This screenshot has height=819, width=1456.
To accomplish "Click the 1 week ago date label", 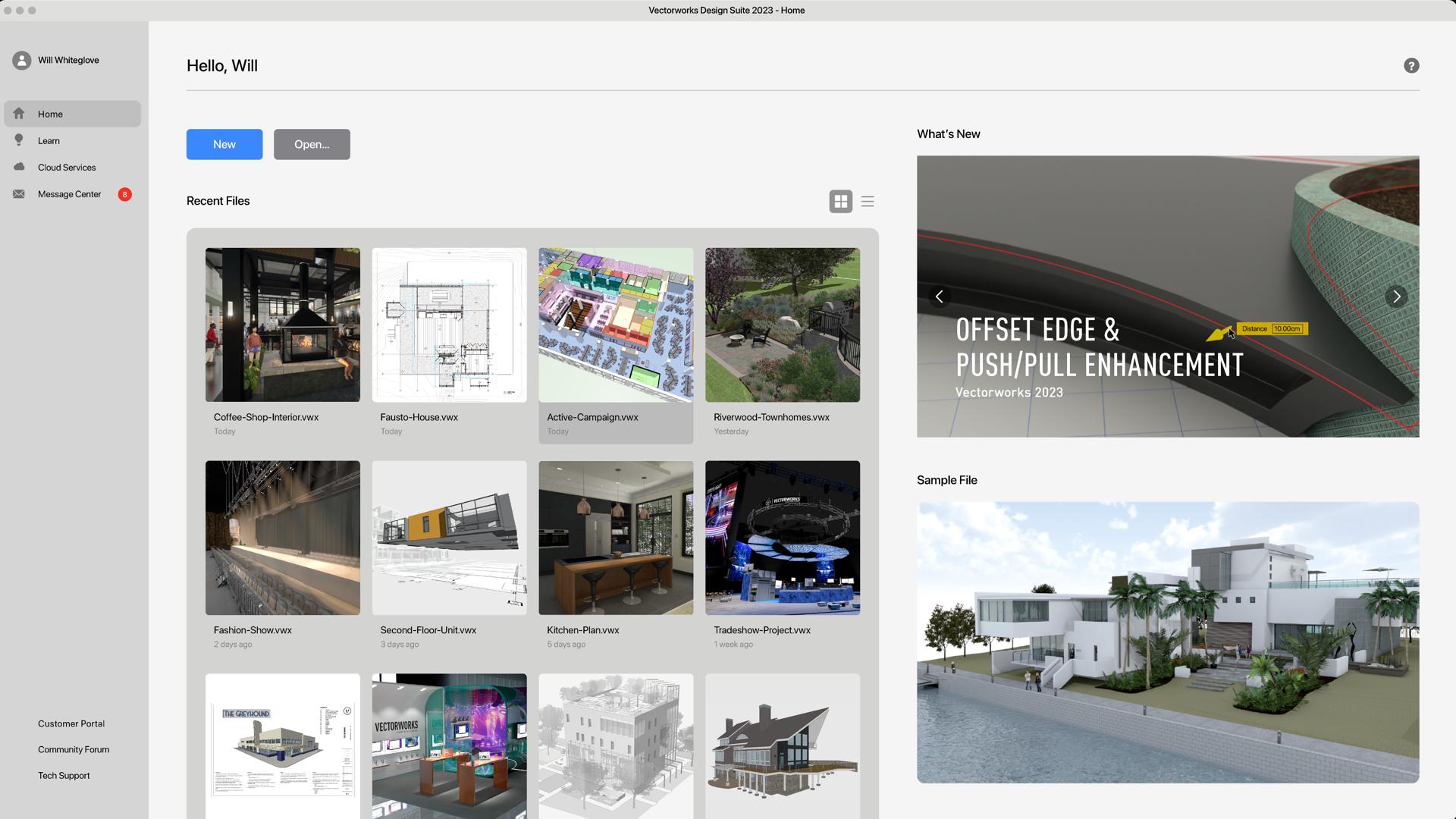I will point(733,645).
